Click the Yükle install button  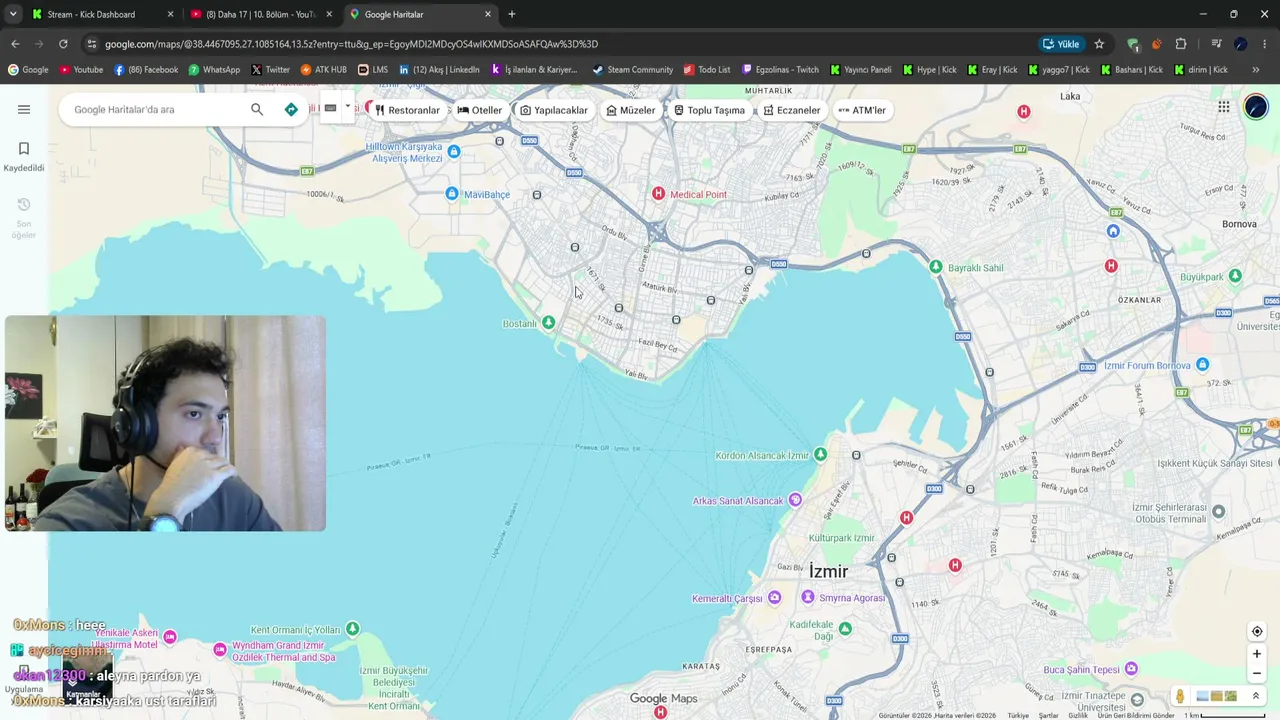[x=1061, y=44]
